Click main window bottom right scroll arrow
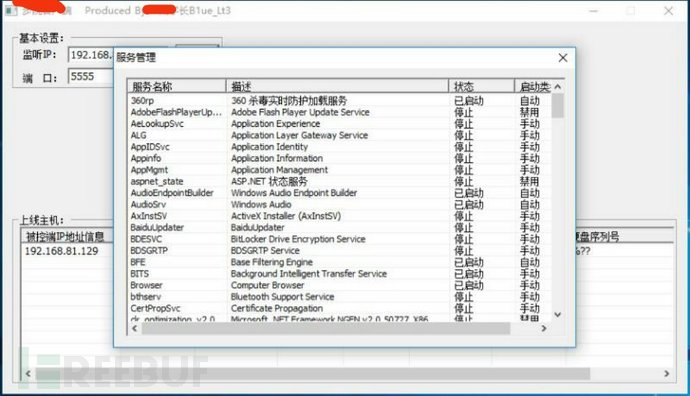The height and width of the screenshot is (396, 690). [667, 374]
